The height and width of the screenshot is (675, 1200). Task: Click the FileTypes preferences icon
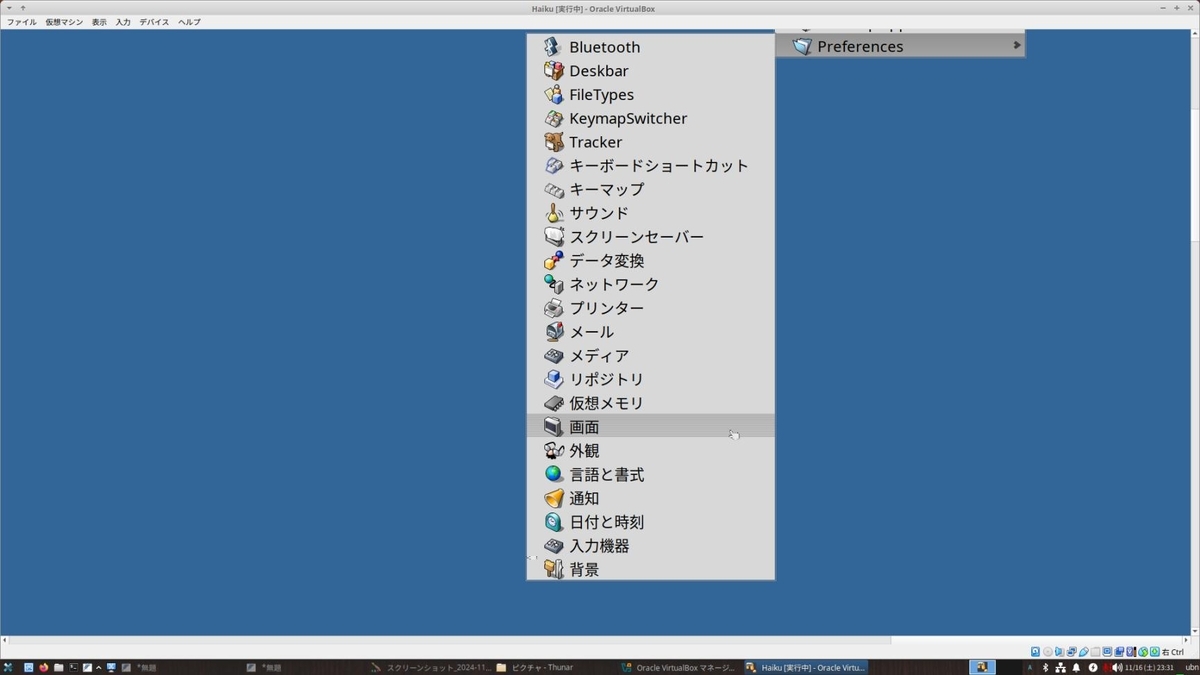553,95
